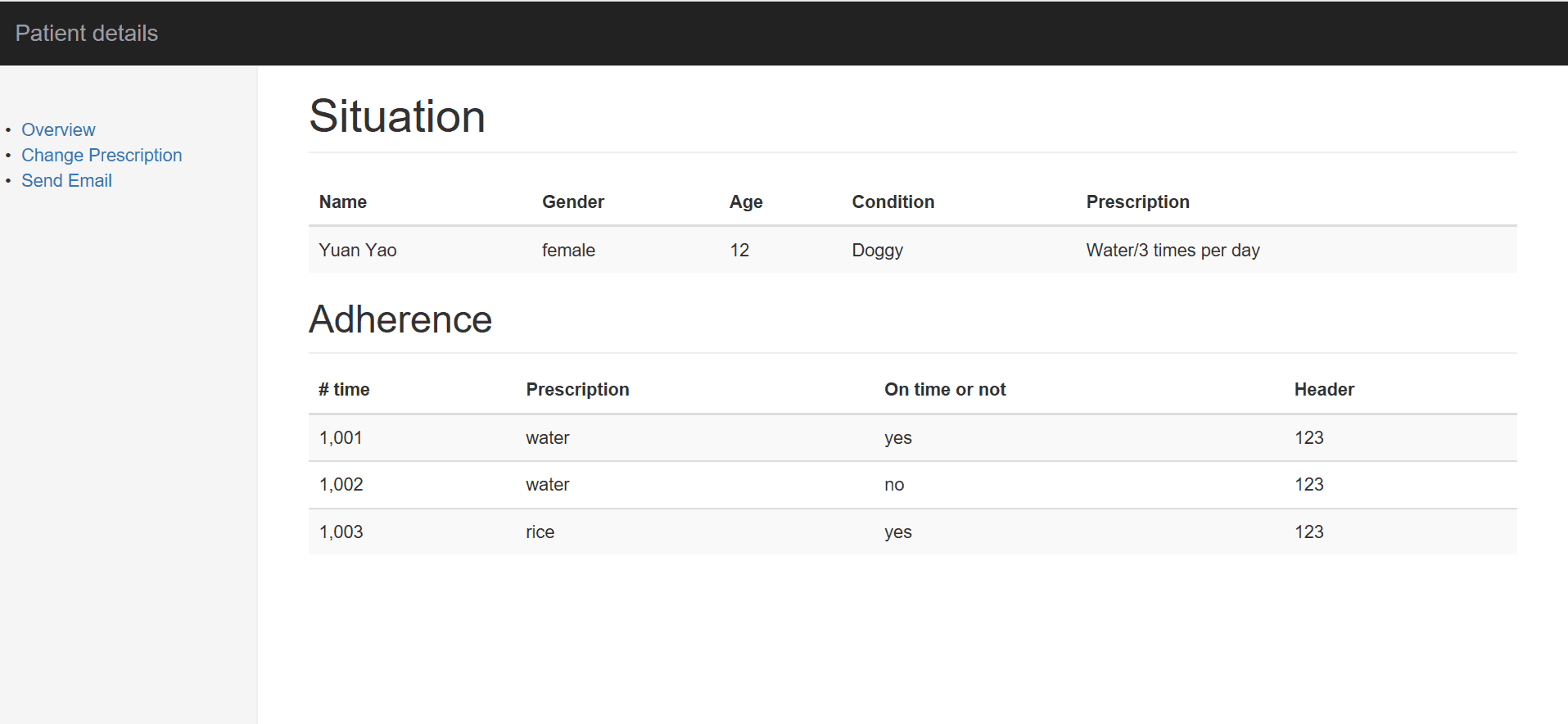Select the On time or not header
The image size is (1568, 724).
pyautogui.click(x=945, y=390)
